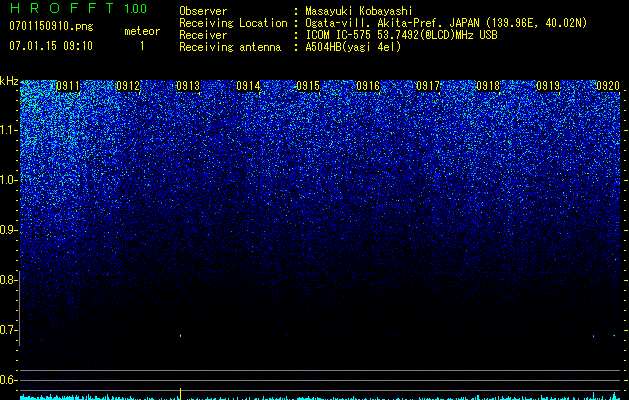Click the 0.9 kHz axis label
629x400 pixels.
tap(8, 230)
